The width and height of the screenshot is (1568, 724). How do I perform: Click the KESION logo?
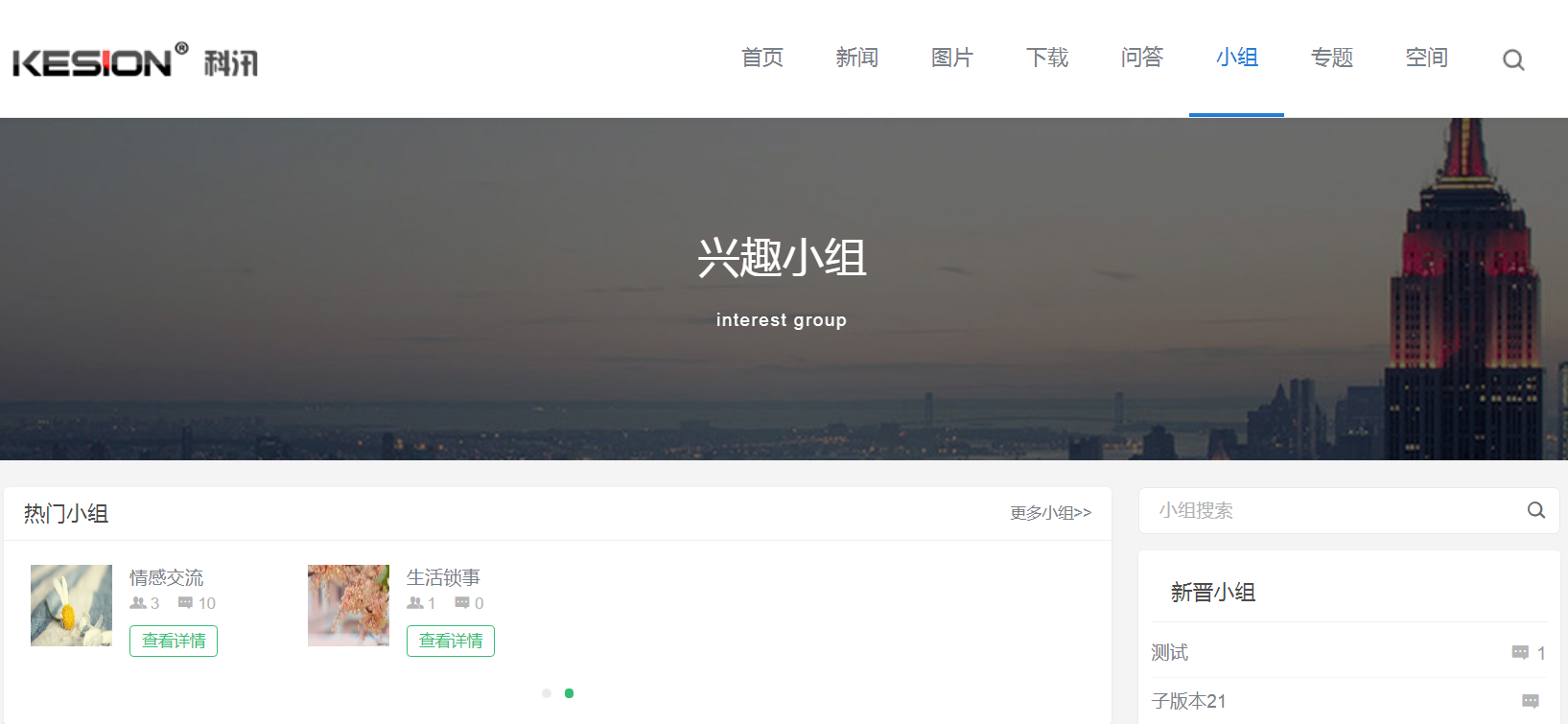click(x=135, y=61)
